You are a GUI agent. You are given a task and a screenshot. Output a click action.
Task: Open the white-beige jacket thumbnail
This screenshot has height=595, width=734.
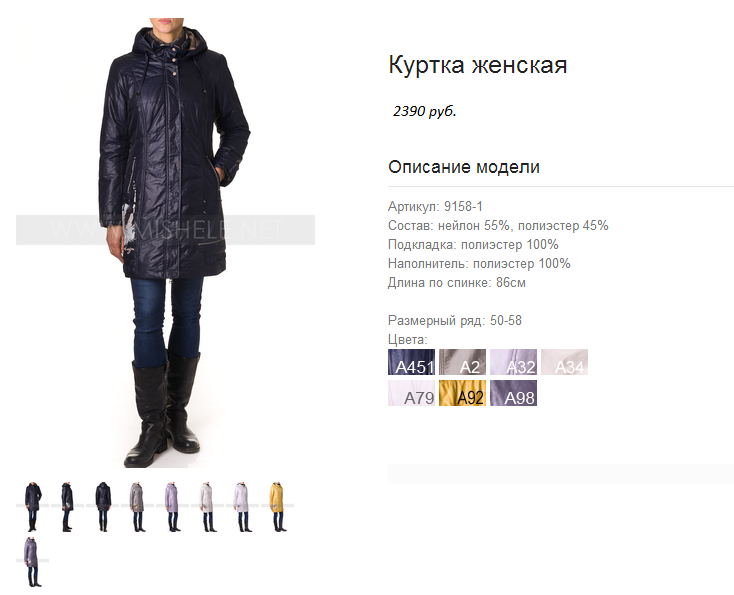click(208, 506)
